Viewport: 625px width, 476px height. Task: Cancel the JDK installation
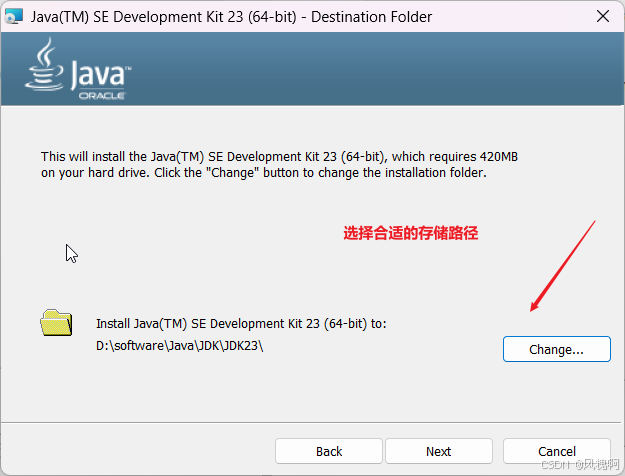point(557,451)
